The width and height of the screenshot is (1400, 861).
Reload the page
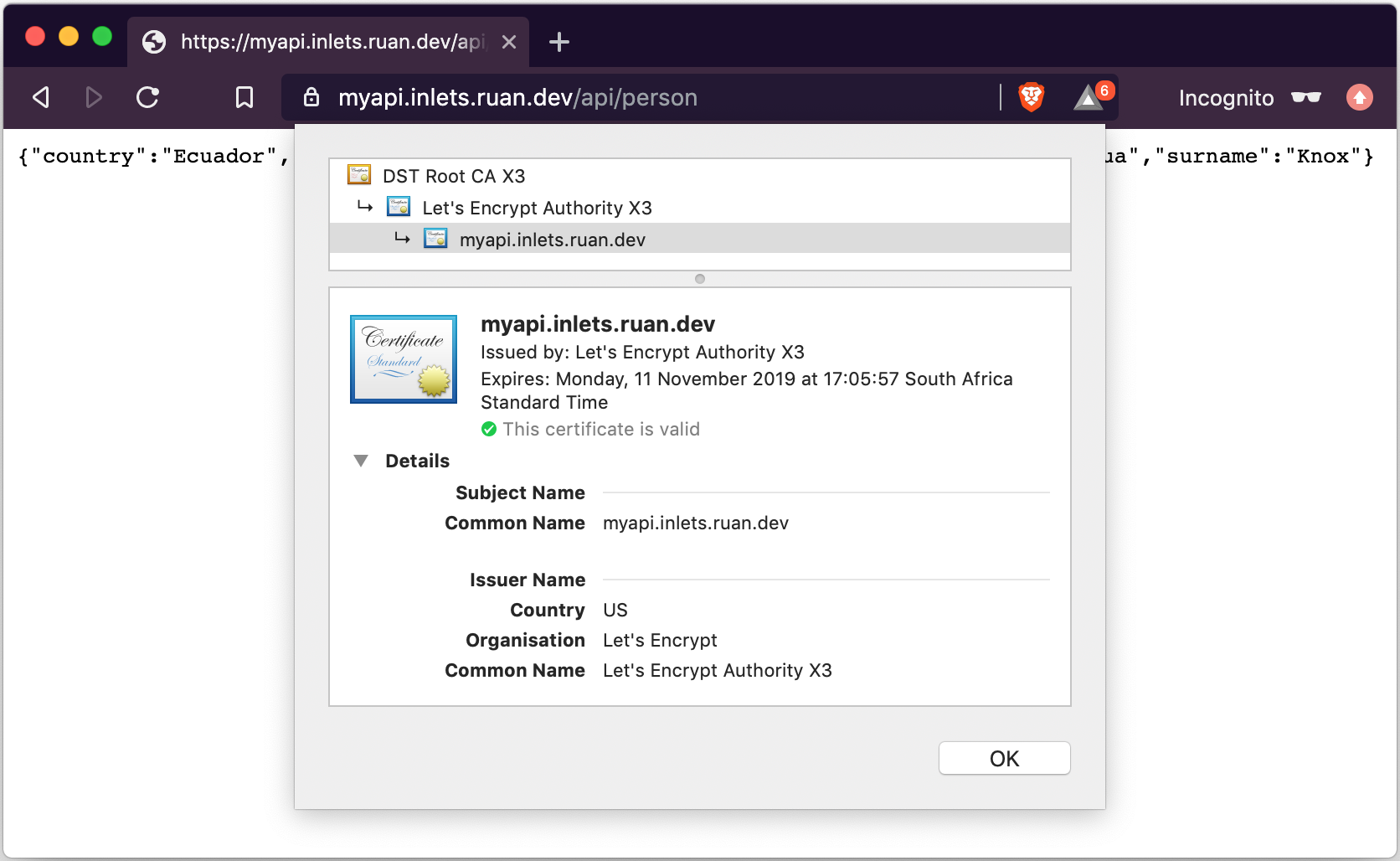(148, 97)
